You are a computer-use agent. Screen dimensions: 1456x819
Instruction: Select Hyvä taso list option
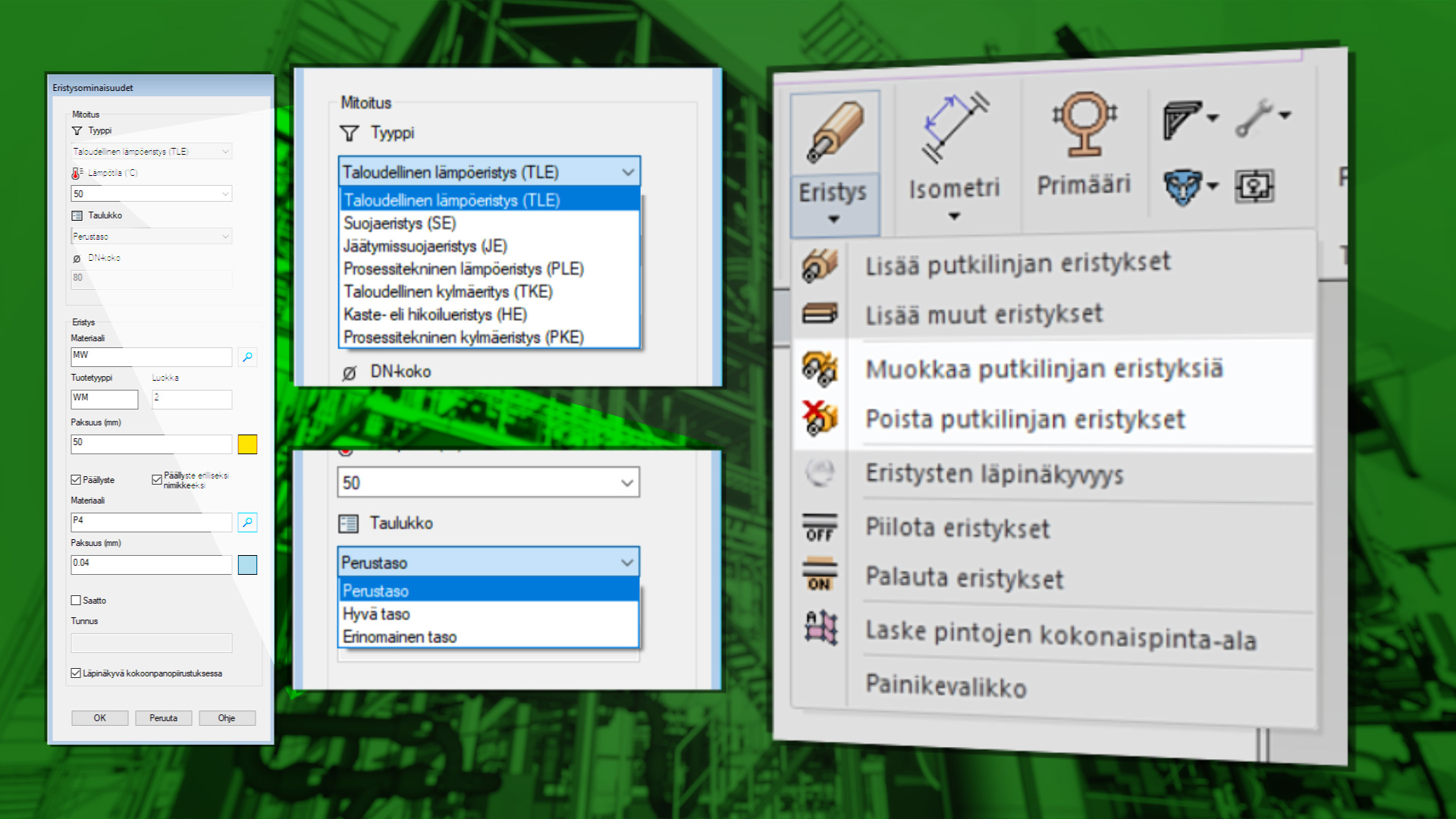pos(376,614)
